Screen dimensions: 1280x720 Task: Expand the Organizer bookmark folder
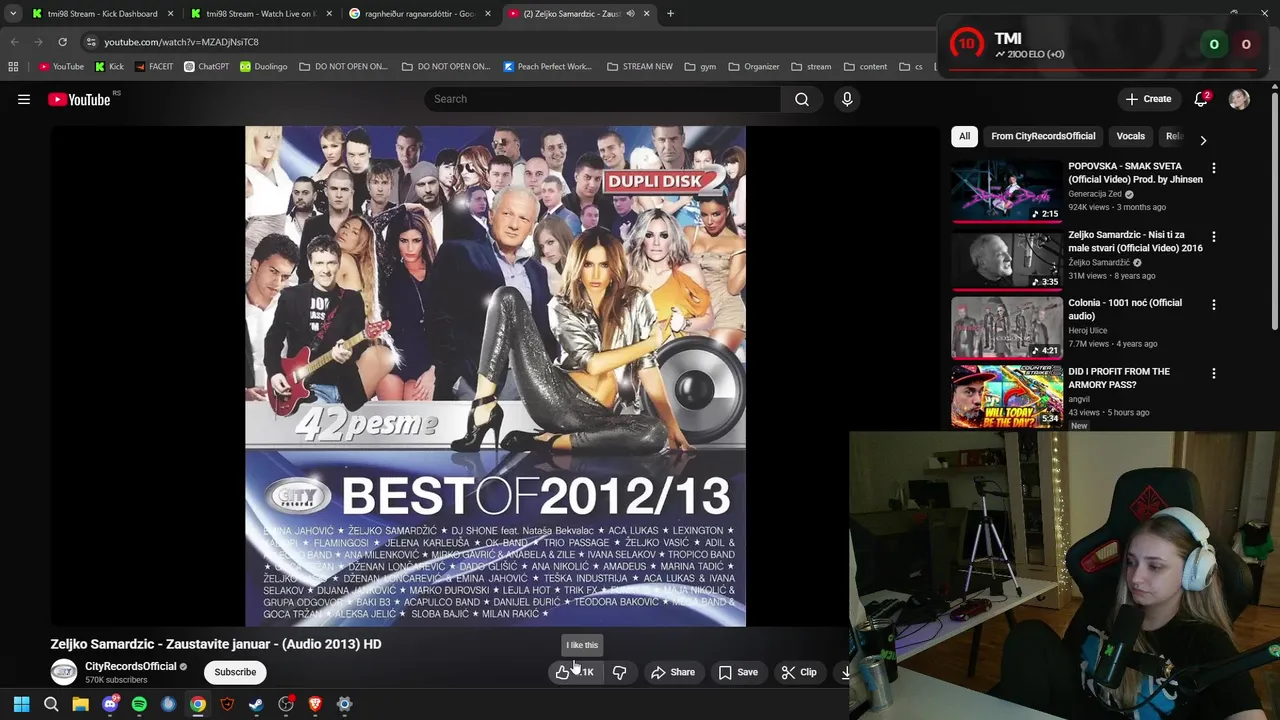tap(753, 67)
